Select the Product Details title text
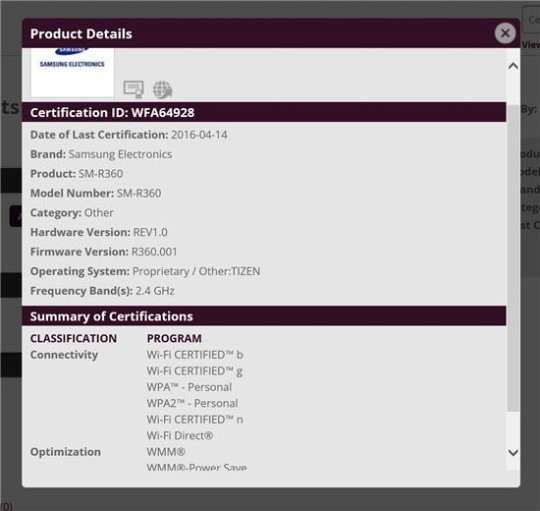The width and height of the screenshot is (540, 511). (81, 34)
